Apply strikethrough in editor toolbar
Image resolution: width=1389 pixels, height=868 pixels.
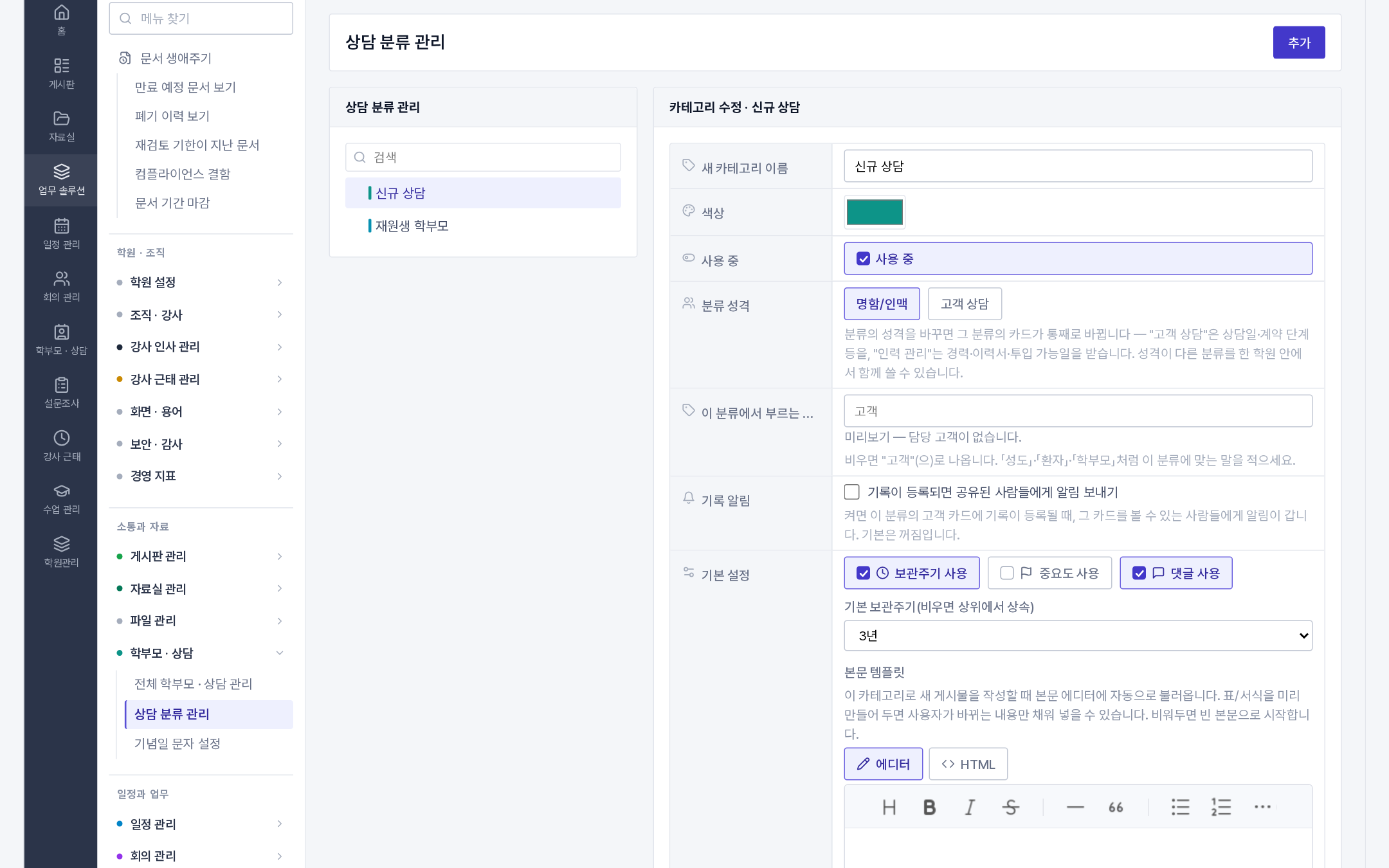tap(1010, 807)
